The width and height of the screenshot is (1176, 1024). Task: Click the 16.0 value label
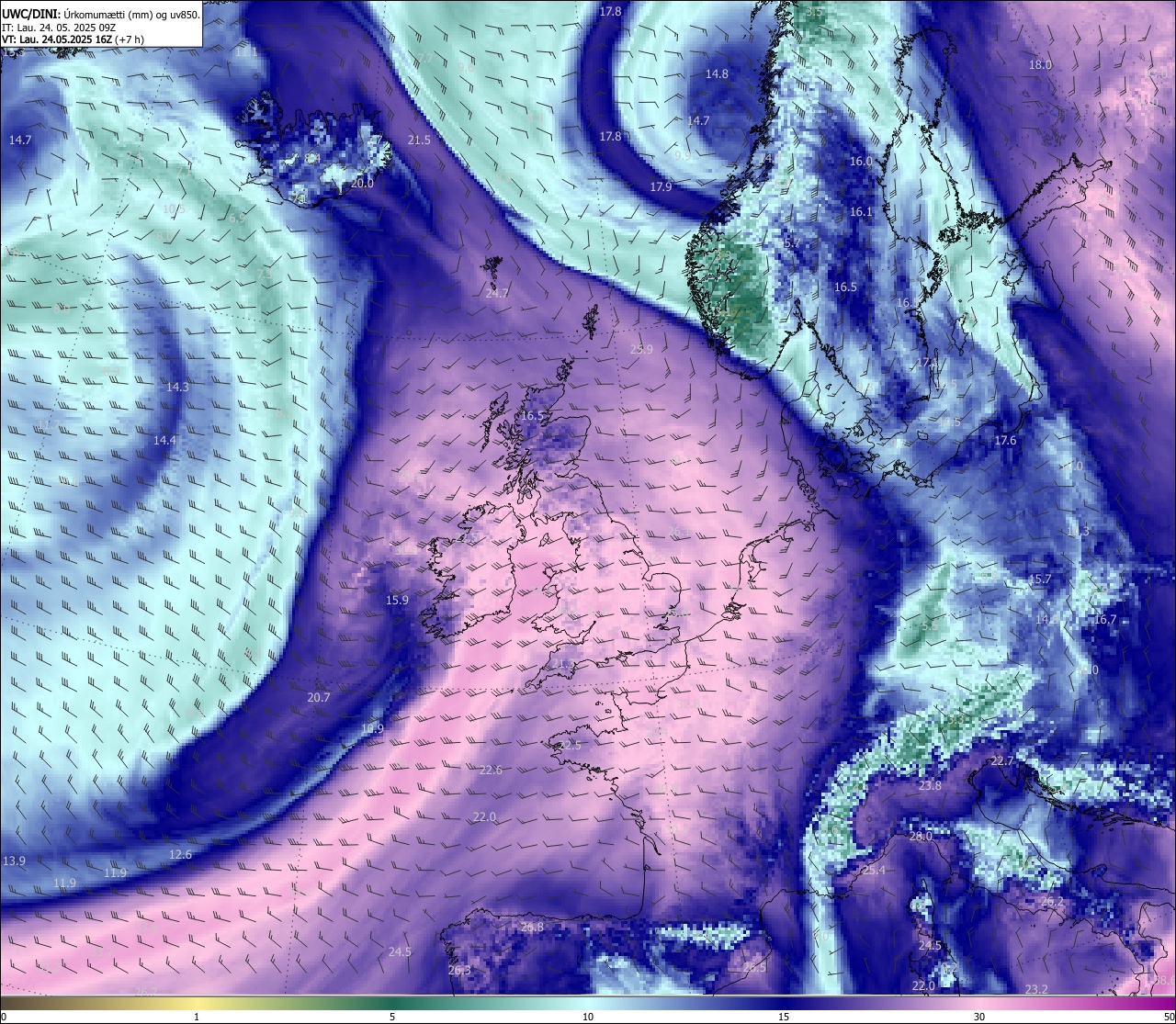coord(861,161)
